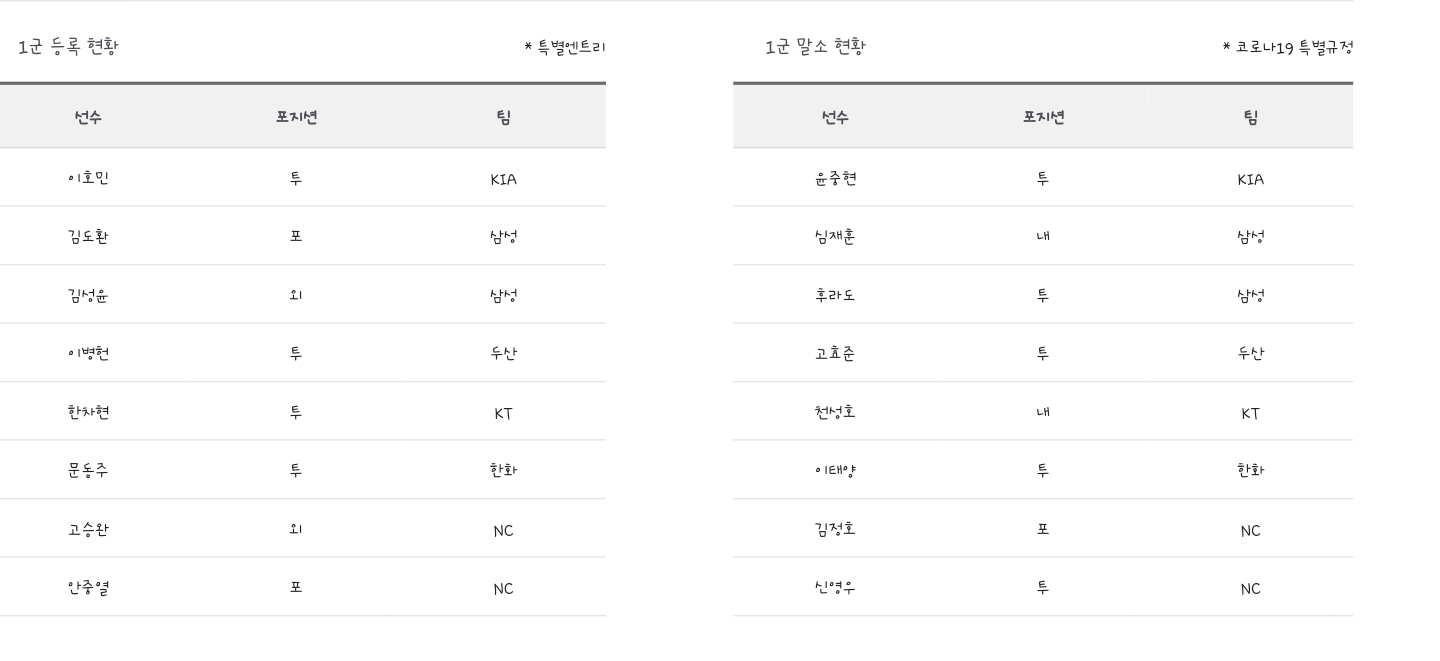Click 윤중현 in deregistration table
Viewport: 1440px width, 661px height.
point(835,178)
